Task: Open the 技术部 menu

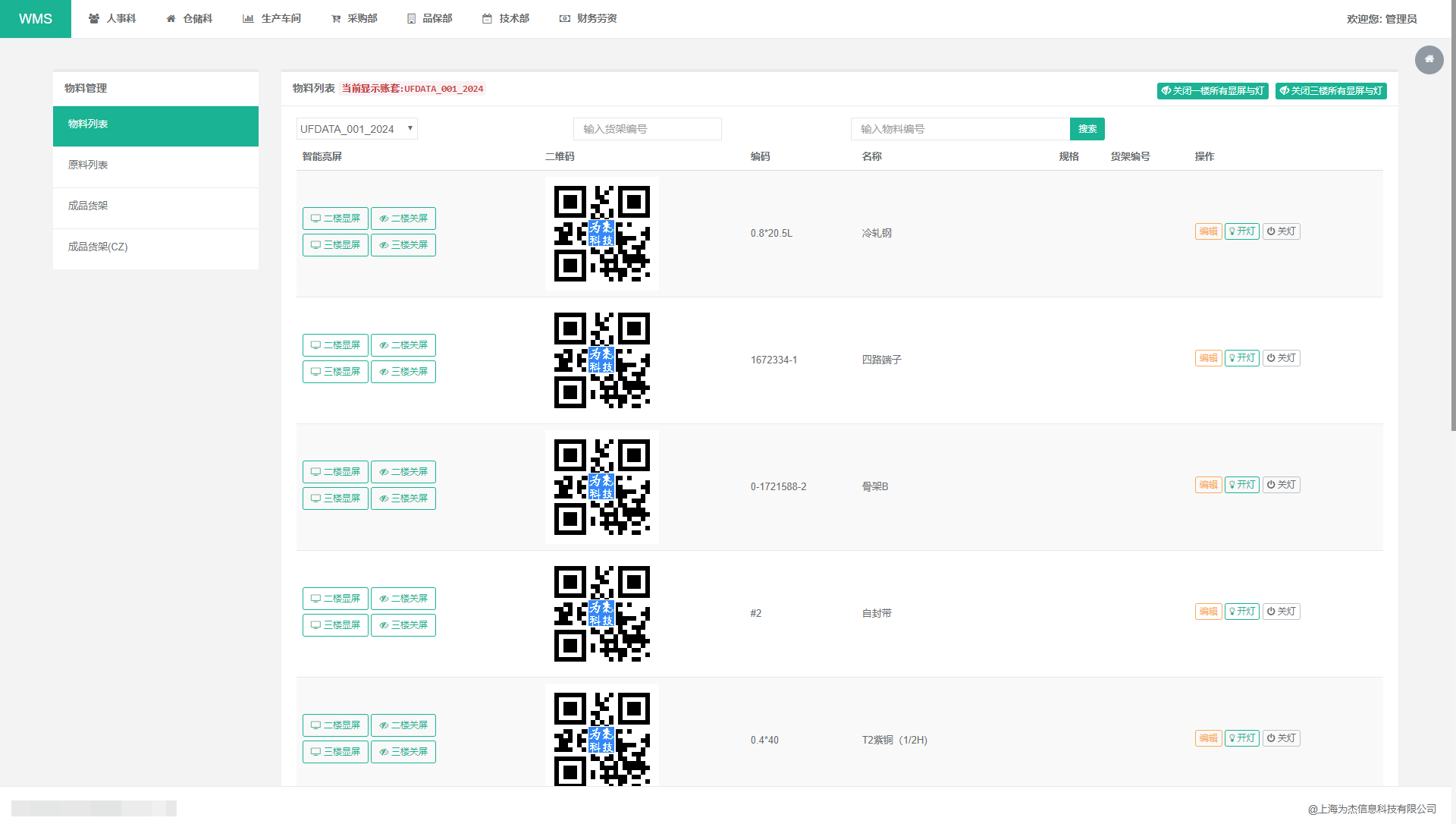Action: 506,19
